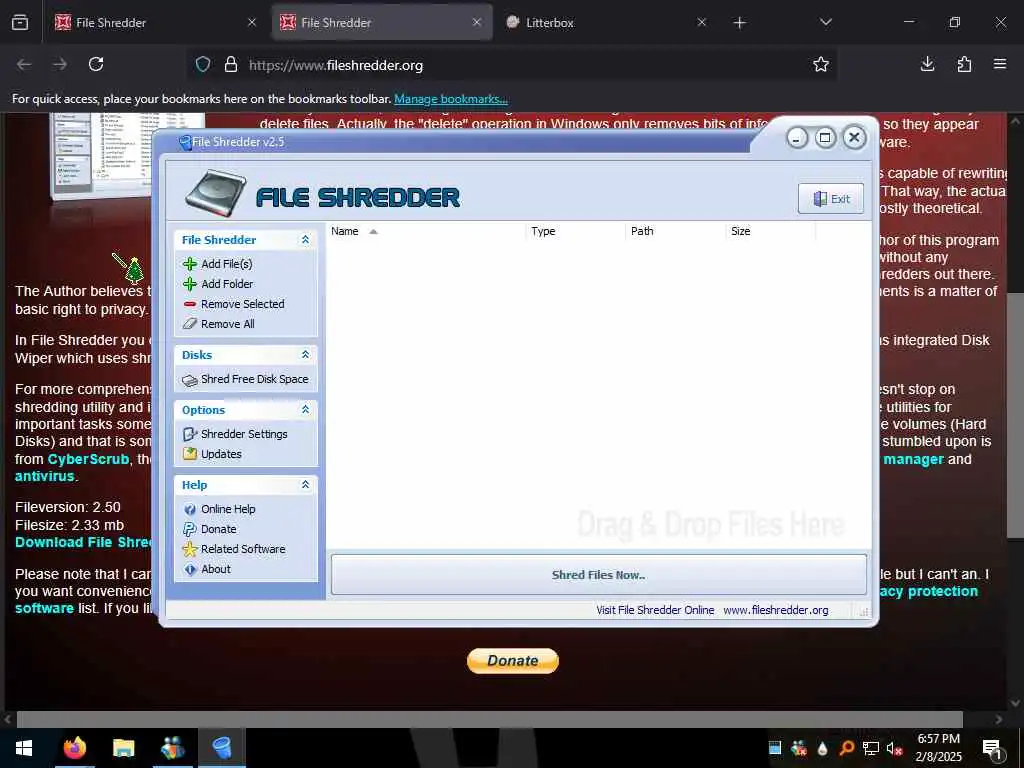The height and width of the screenshot is (768, 1024).
Task: Collapse the File Shredder panel section
Action: tap(305, 240)
